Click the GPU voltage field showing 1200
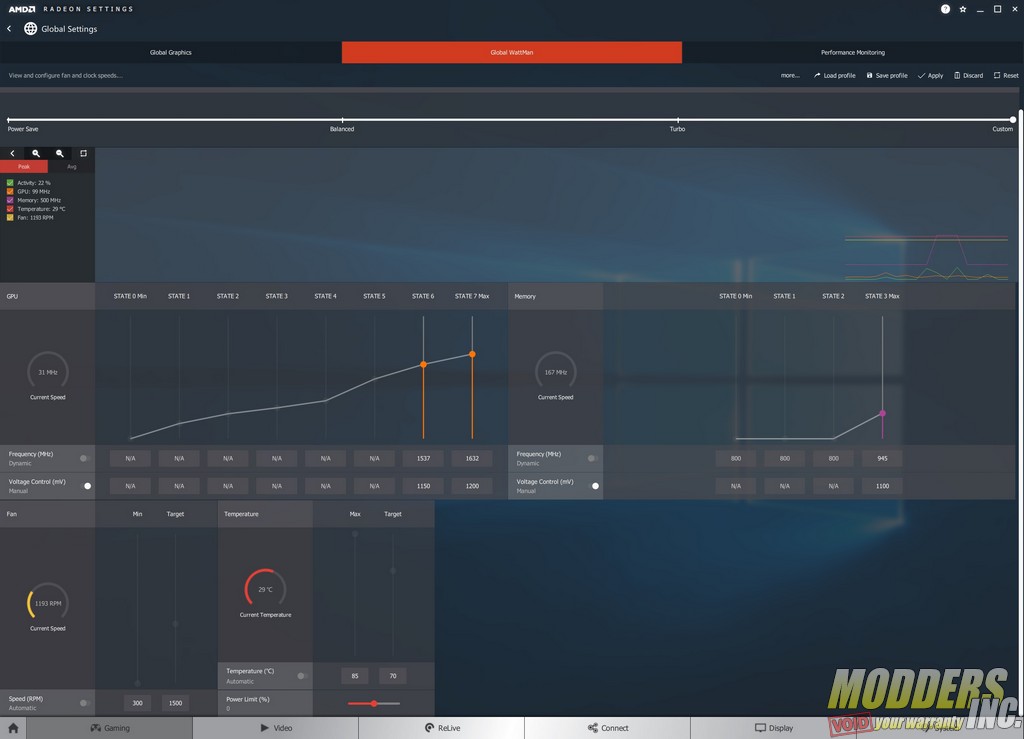This screenshot has width=1024, height=739. 472,486
